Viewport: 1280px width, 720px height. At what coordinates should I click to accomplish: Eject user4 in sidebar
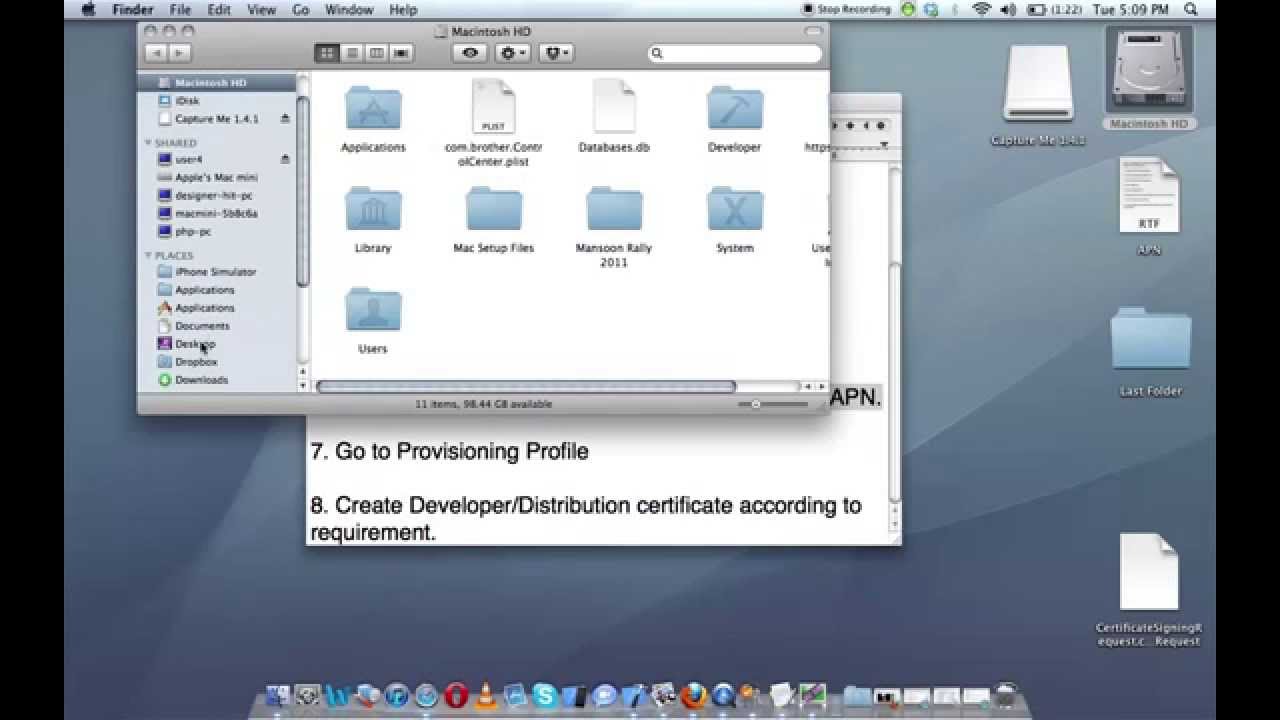pyautogui.click(x=285, y=159)
